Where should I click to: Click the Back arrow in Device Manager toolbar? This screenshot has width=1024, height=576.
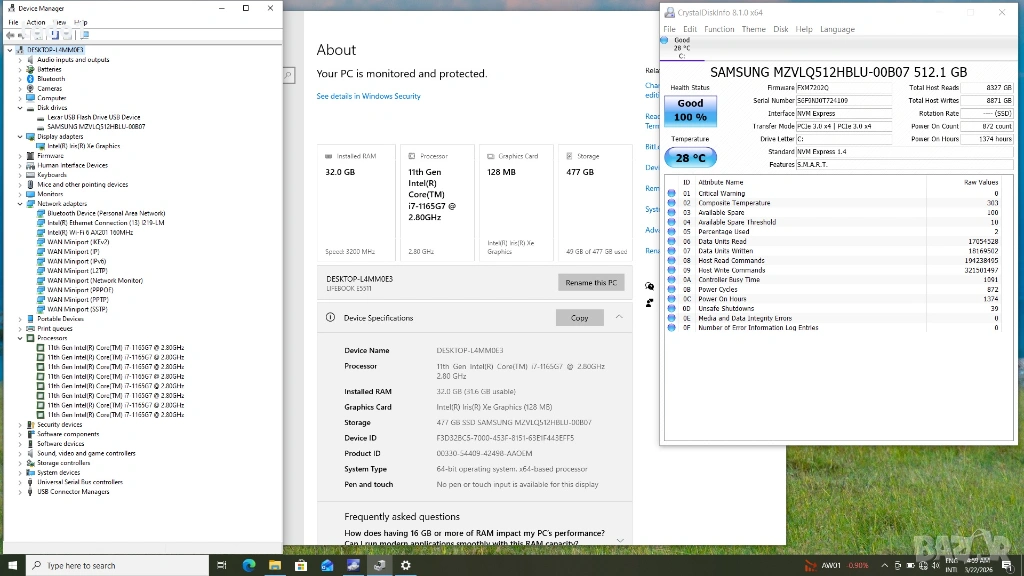point(10,35)
